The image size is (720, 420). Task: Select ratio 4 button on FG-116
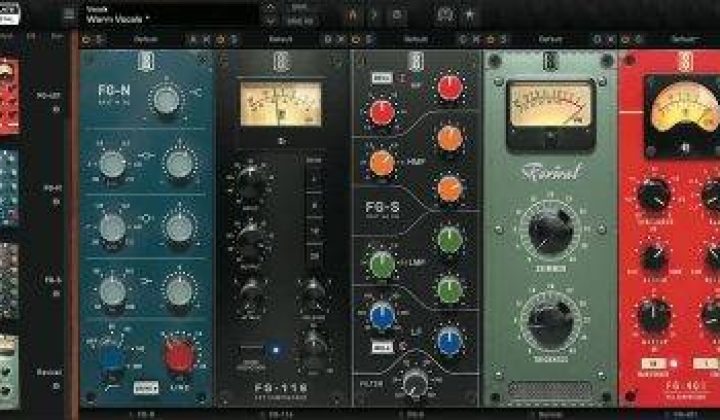tap(315, 179)
